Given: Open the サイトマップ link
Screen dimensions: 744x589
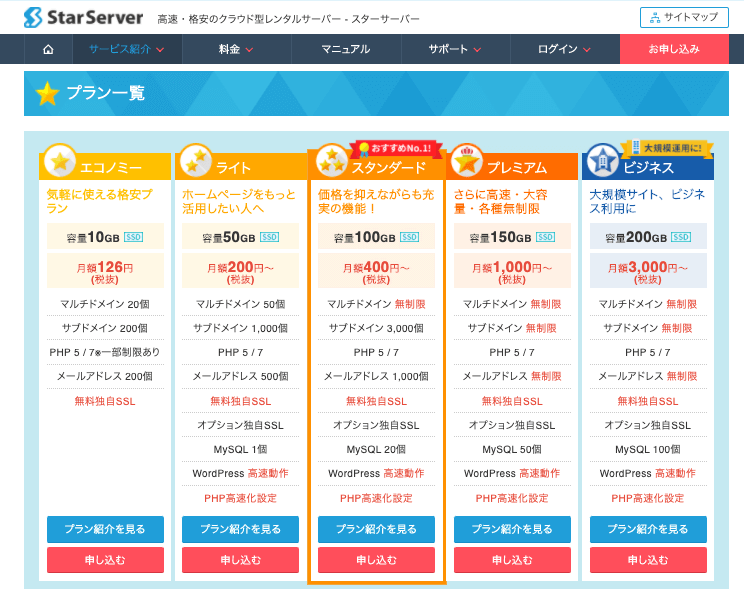Looking at the screenshot, I should [684, 17].
